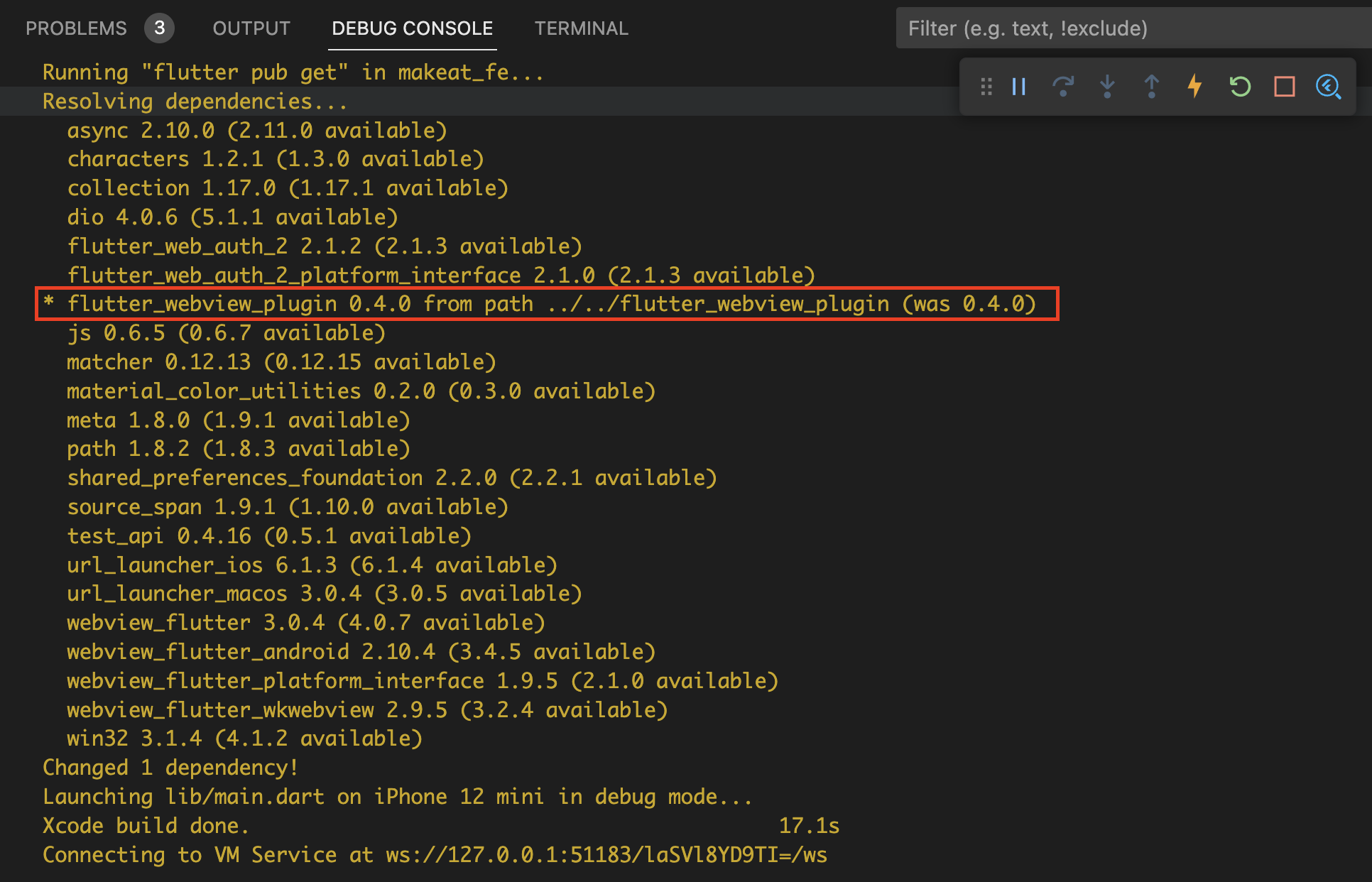
Task: Stop debugging with the red square
Action: coord(1285,87)
